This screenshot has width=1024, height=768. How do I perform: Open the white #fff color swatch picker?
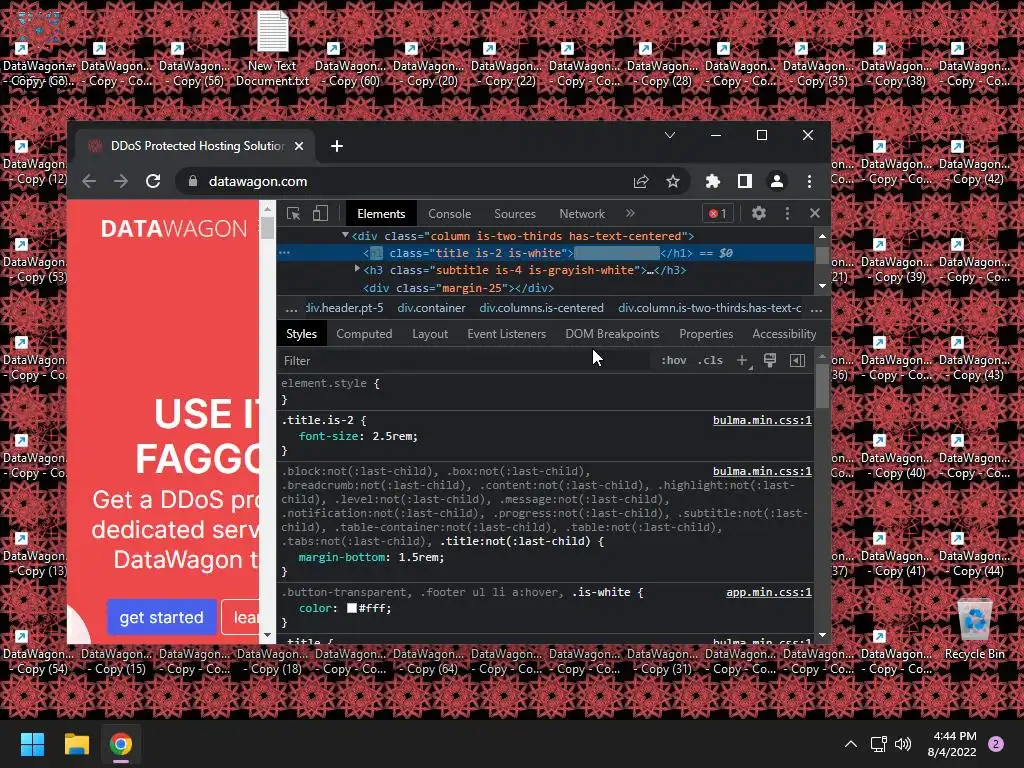click(352, 608)
